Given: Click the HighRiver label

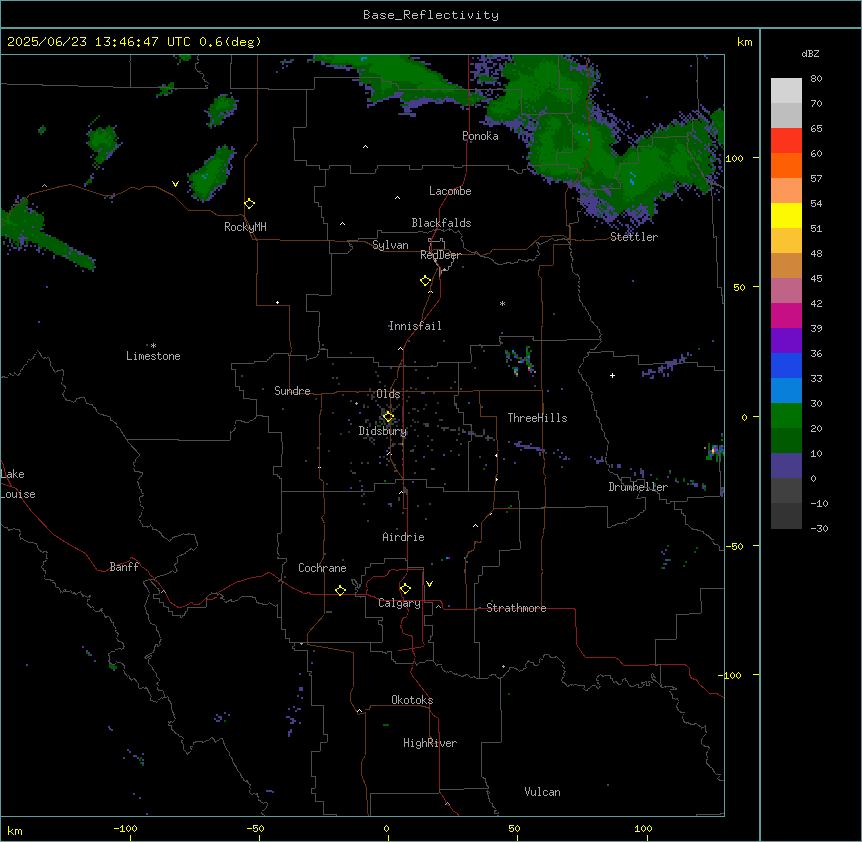Looking at the screenshot, I should coord(430,743).
